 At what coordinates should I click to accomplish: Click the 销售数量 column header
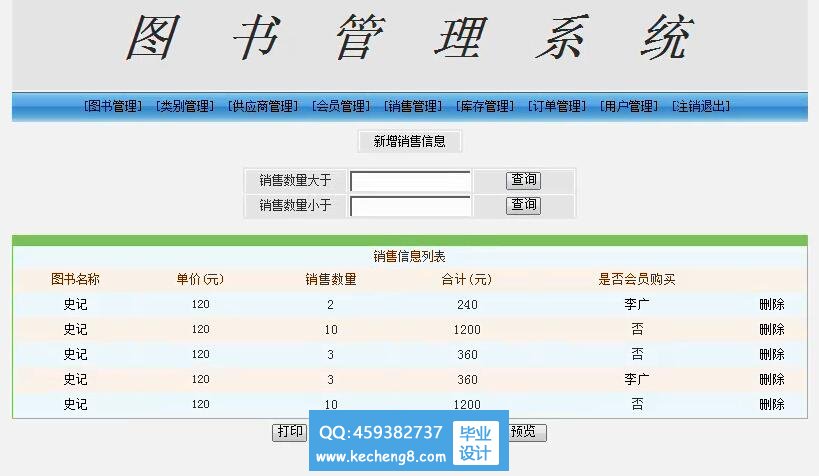point(331,280)
